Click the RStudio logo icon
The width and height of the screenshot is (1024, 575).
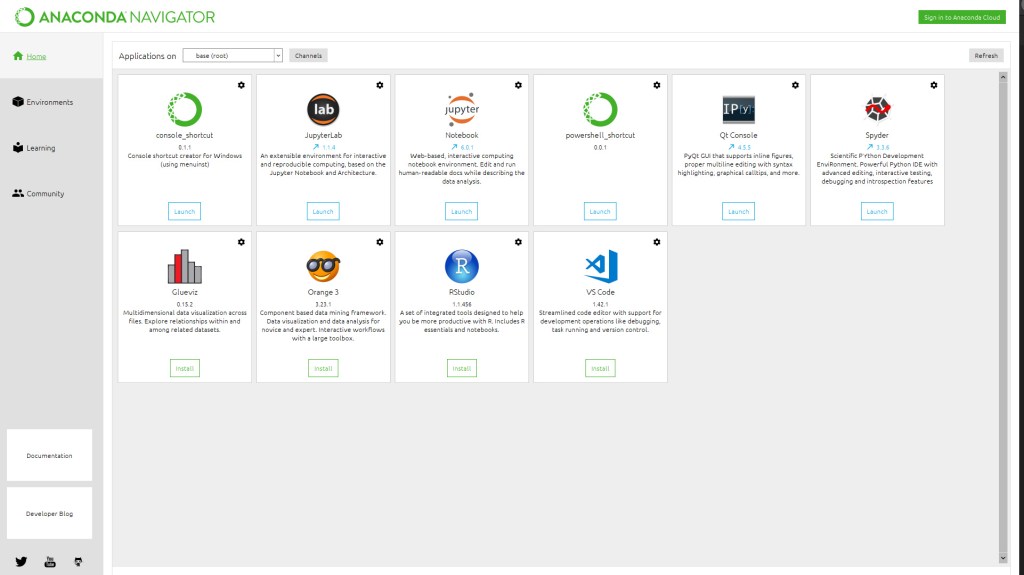pyautogui.click(x=461, y=266)
